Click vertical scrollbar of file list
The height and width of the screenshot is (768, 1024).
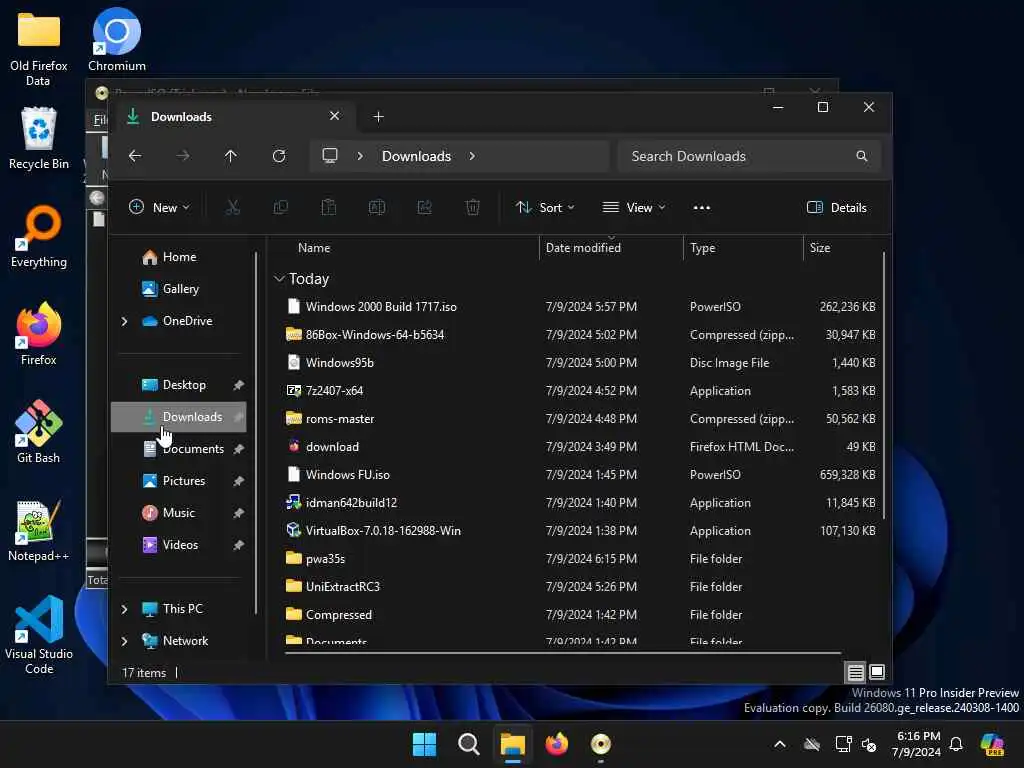click(884, 385)
